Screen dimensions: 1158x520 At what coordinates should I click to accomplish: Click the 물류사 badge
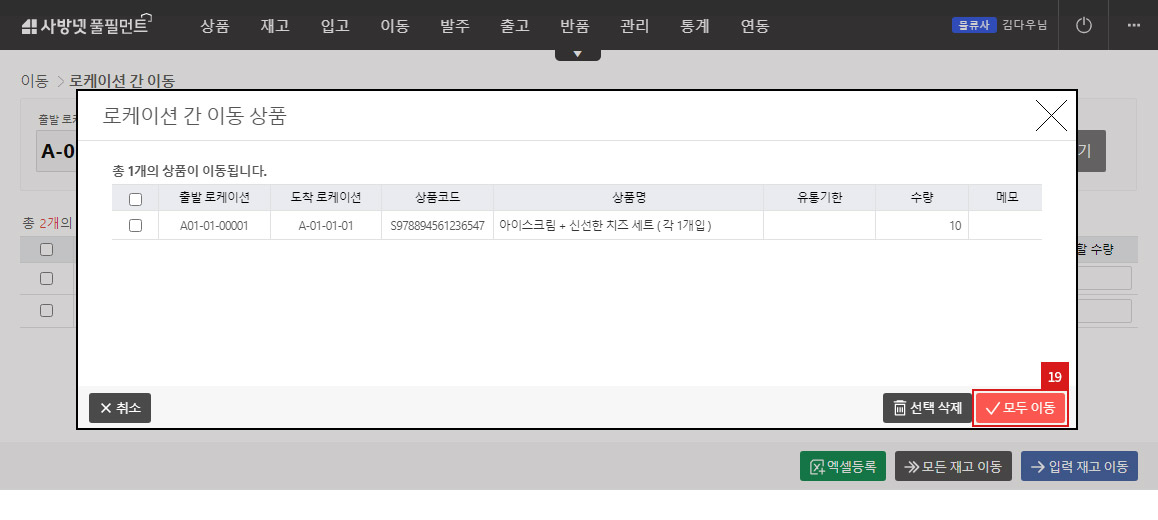tap(974, 25)
